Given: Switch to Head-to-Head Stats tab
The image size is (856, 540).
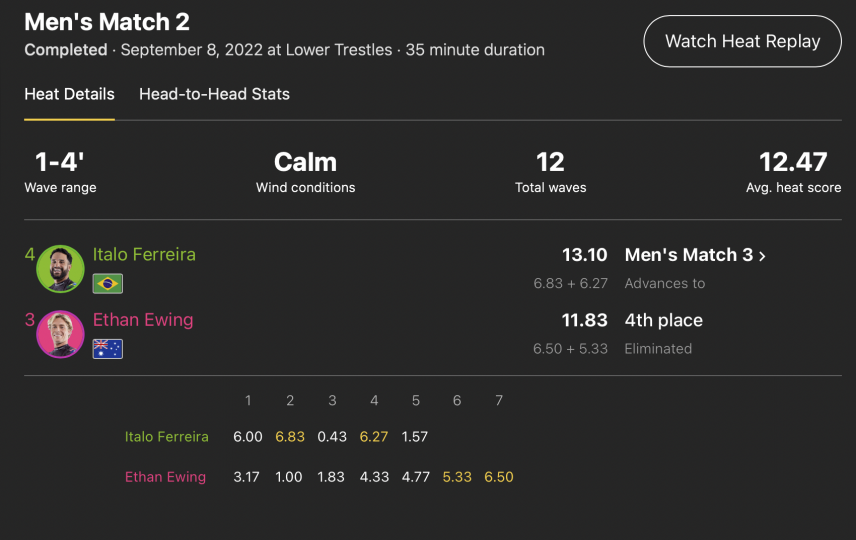Looking at the screenshot, I should 214,94.
